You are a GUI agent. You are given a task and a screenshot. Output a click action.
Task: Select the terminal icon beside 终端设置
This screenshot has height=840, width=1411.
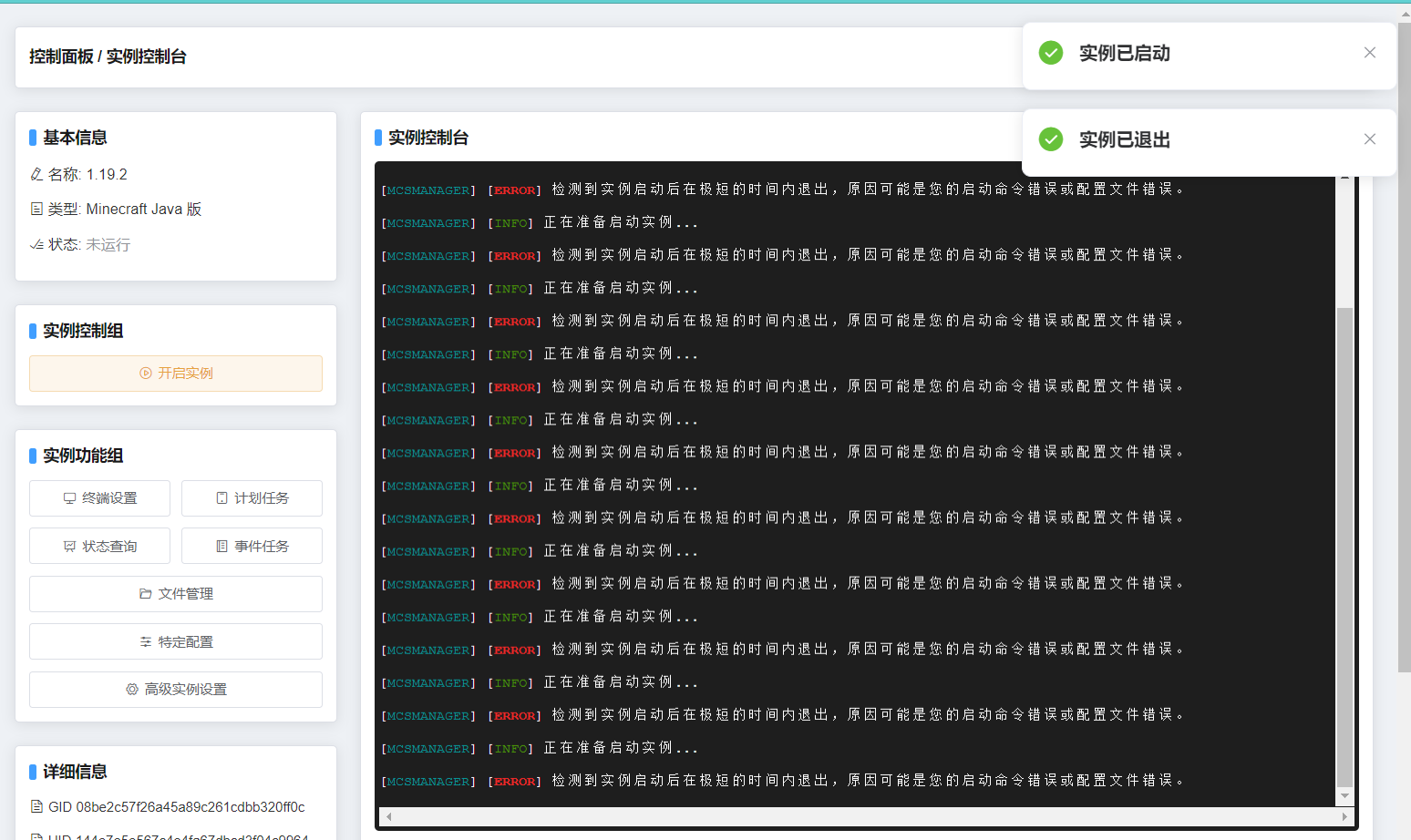click(68, 498)
